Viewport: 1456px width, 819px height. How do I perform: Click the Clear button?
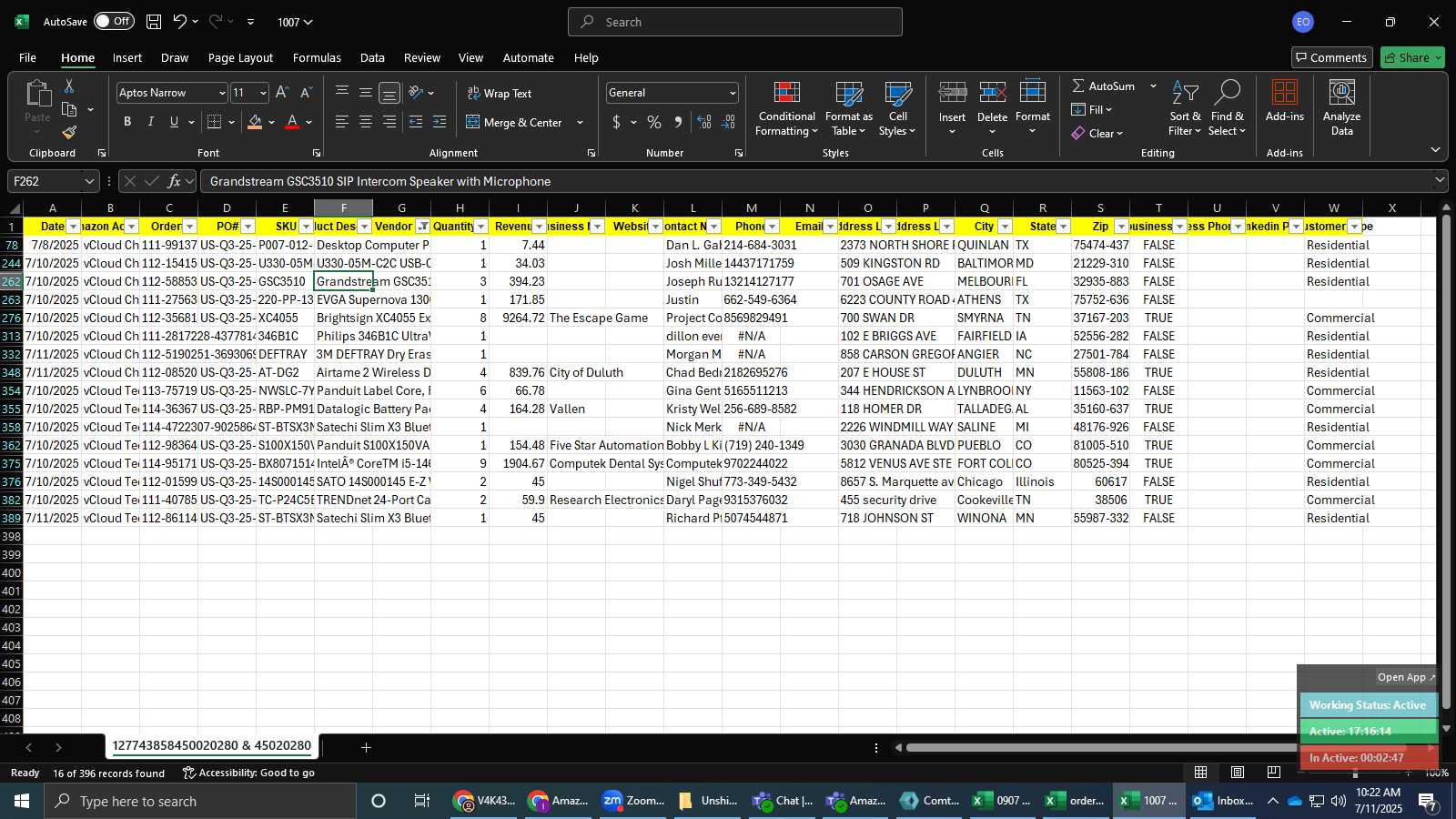coord(1097,133)
